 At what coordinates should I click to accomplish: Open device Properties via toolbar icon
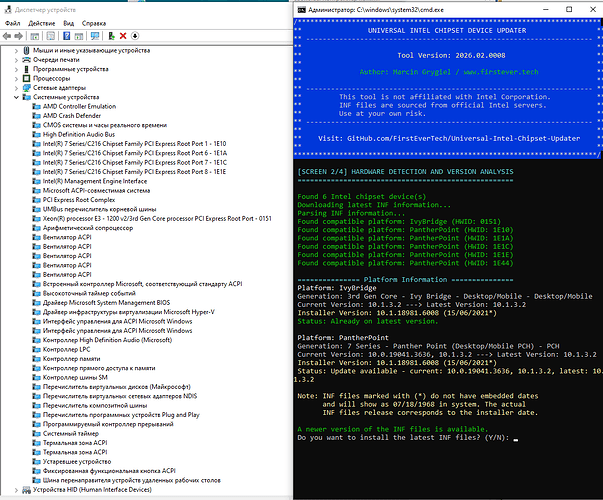tap(50, 36)
